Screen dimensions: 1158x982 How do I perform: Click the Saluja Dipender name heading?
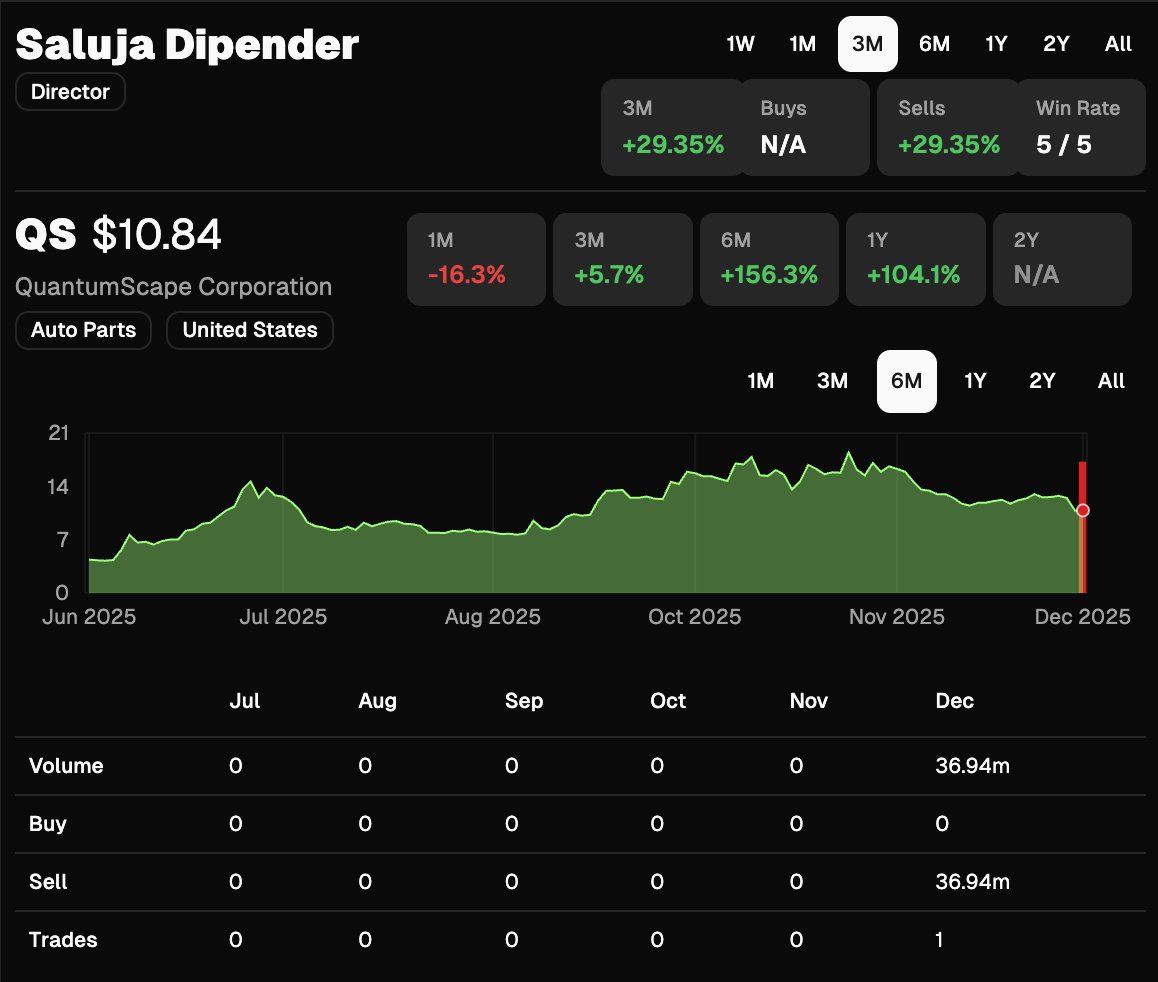pyautogui.click(x=187, y=45)
